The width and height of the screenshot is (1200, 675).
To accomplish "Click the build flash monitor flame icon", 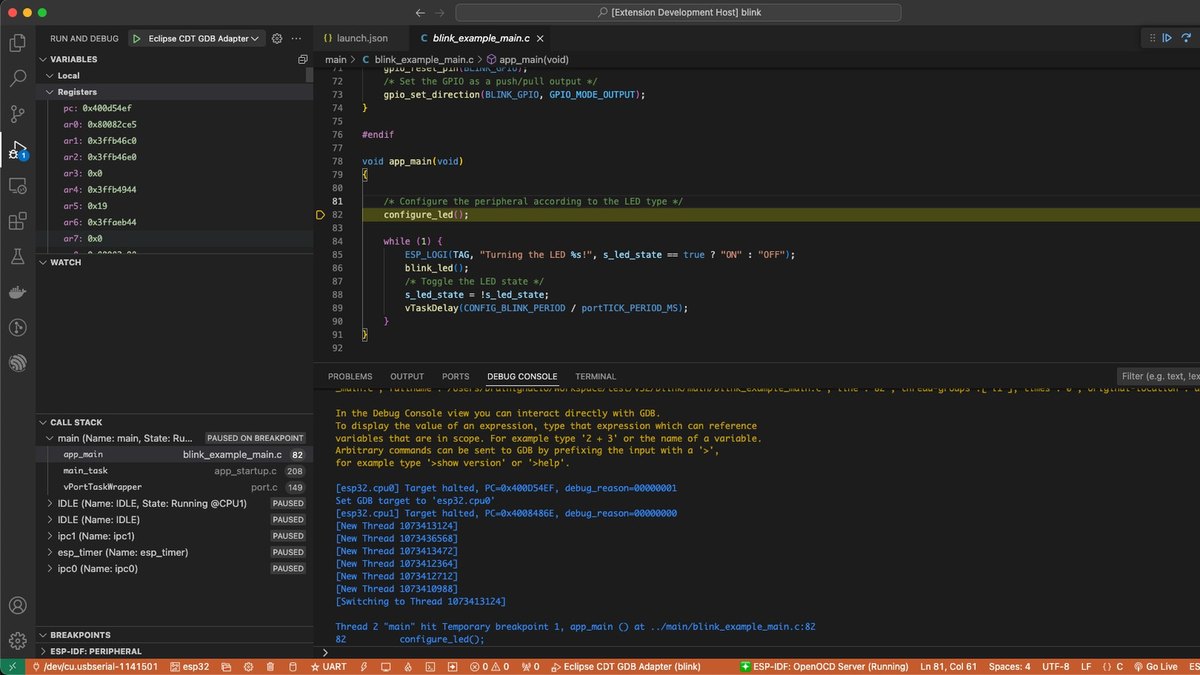I will click(408, 666).
